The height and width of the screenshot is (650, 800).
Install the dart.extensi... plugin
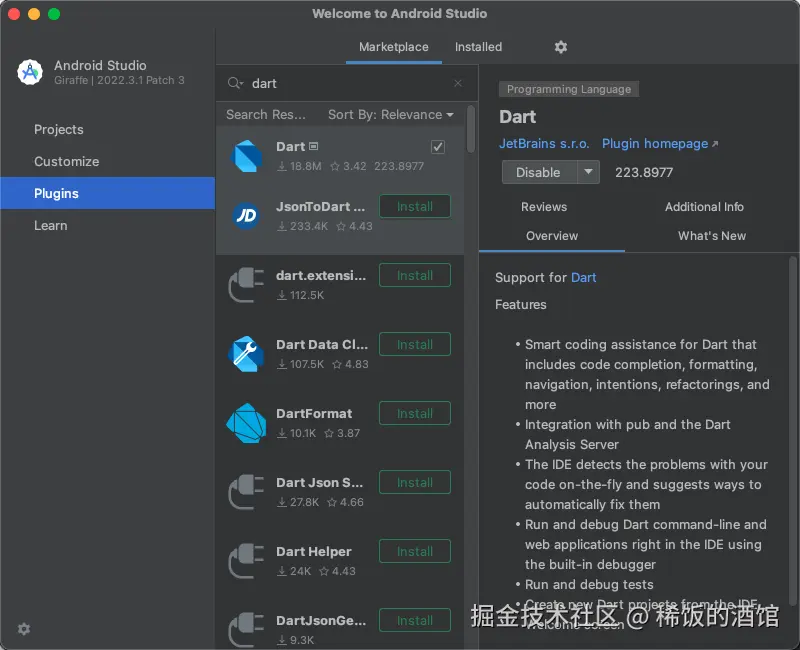coord(415,276)
